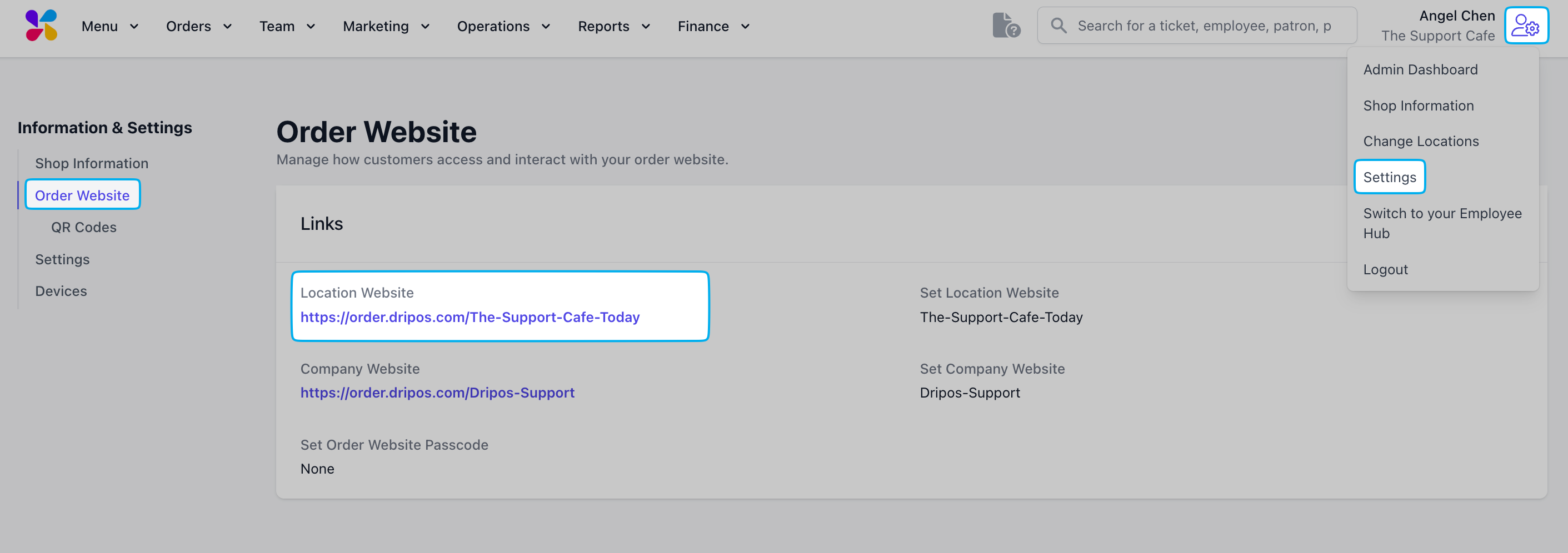Viewport: 1568px width, 553px height.
Task: Expand the Team dropdown chevron
Action: [x=311, y=27]
